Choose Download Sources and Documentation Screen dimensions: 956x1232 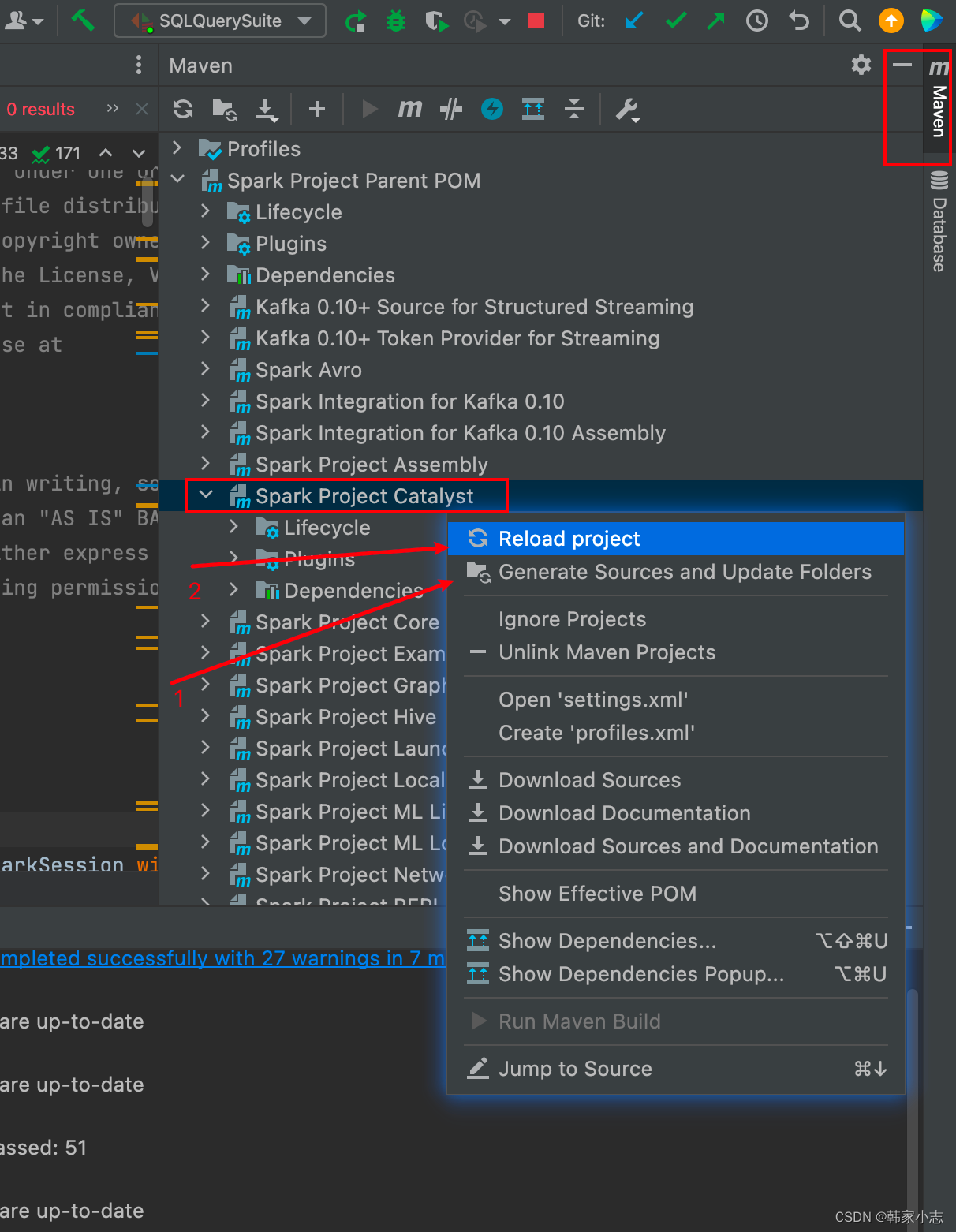(x=676, y=846)
